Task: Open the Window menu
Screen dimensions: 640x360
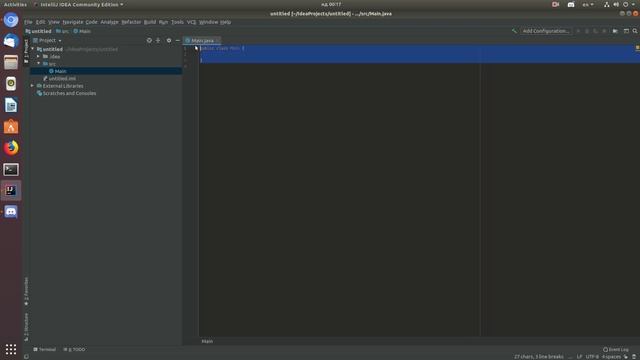Action: (x=208, y=22)
